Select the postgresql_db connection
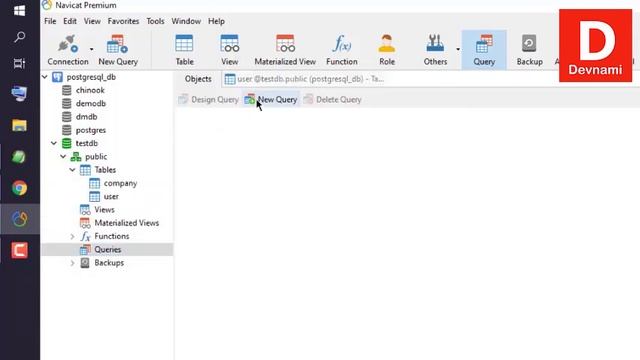 91,77
